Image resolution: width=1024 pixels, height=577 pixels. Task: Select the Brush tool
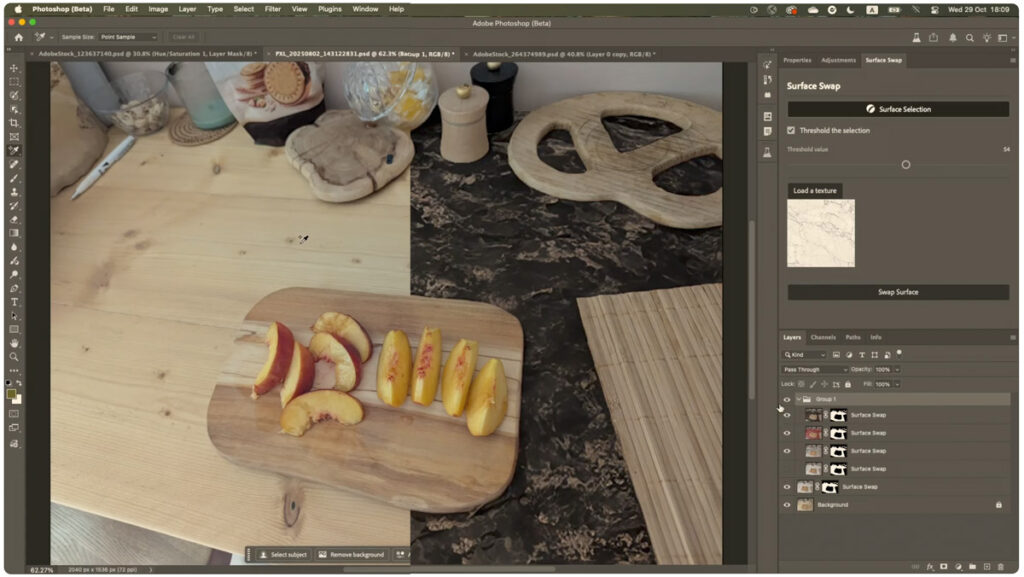click(14, 178)
